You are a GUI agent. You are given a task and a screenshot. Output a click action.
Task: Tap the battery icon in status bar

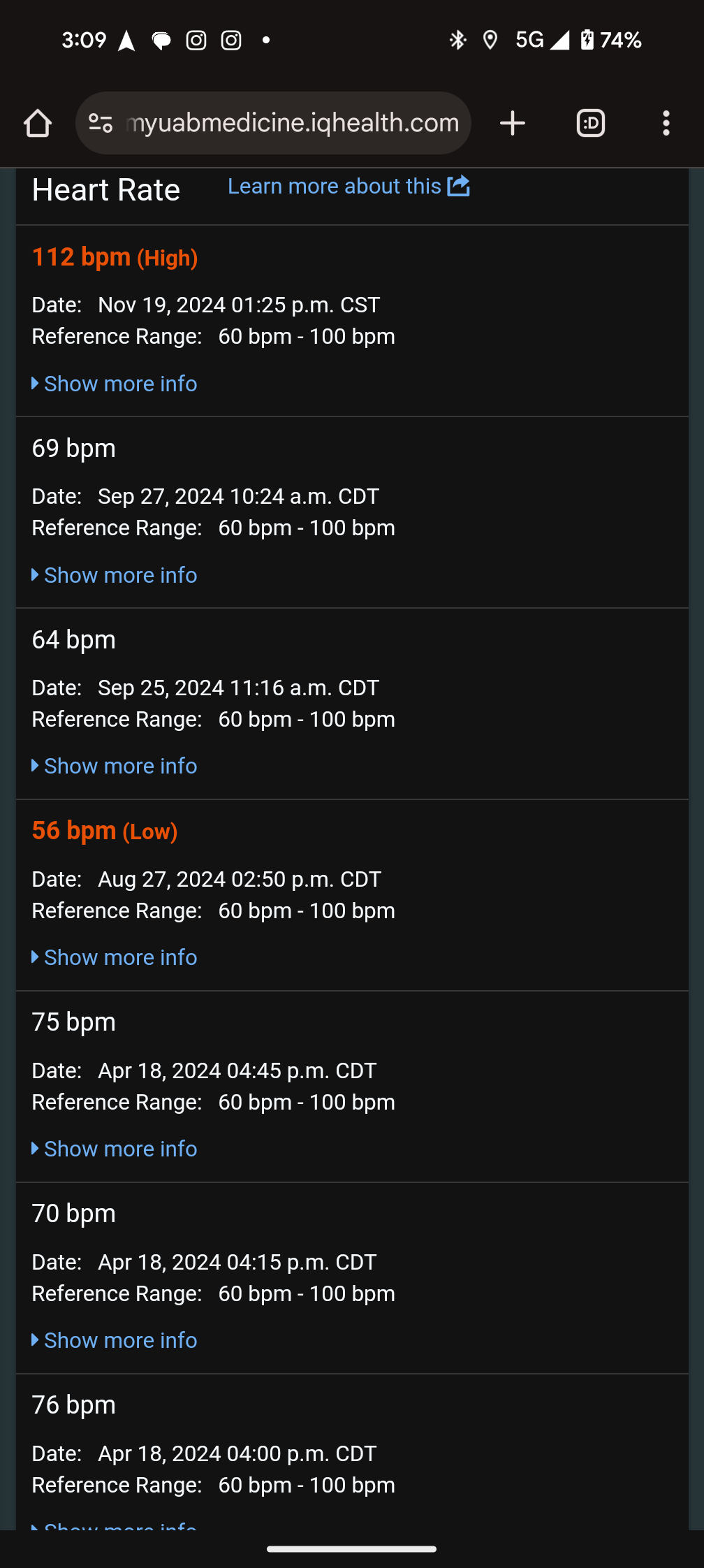pos(587,41)
